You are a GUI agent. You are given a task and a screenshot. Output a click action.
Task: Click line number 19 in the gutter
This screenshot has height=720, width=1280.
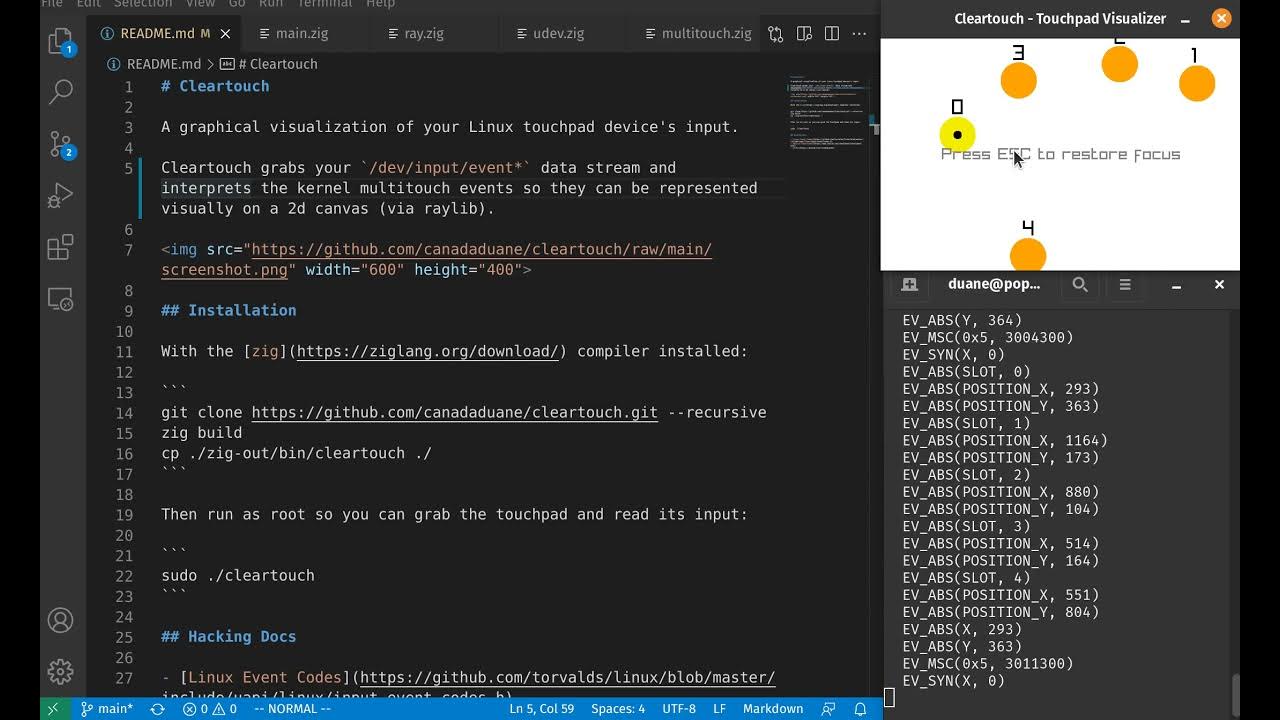pos(124,514)
